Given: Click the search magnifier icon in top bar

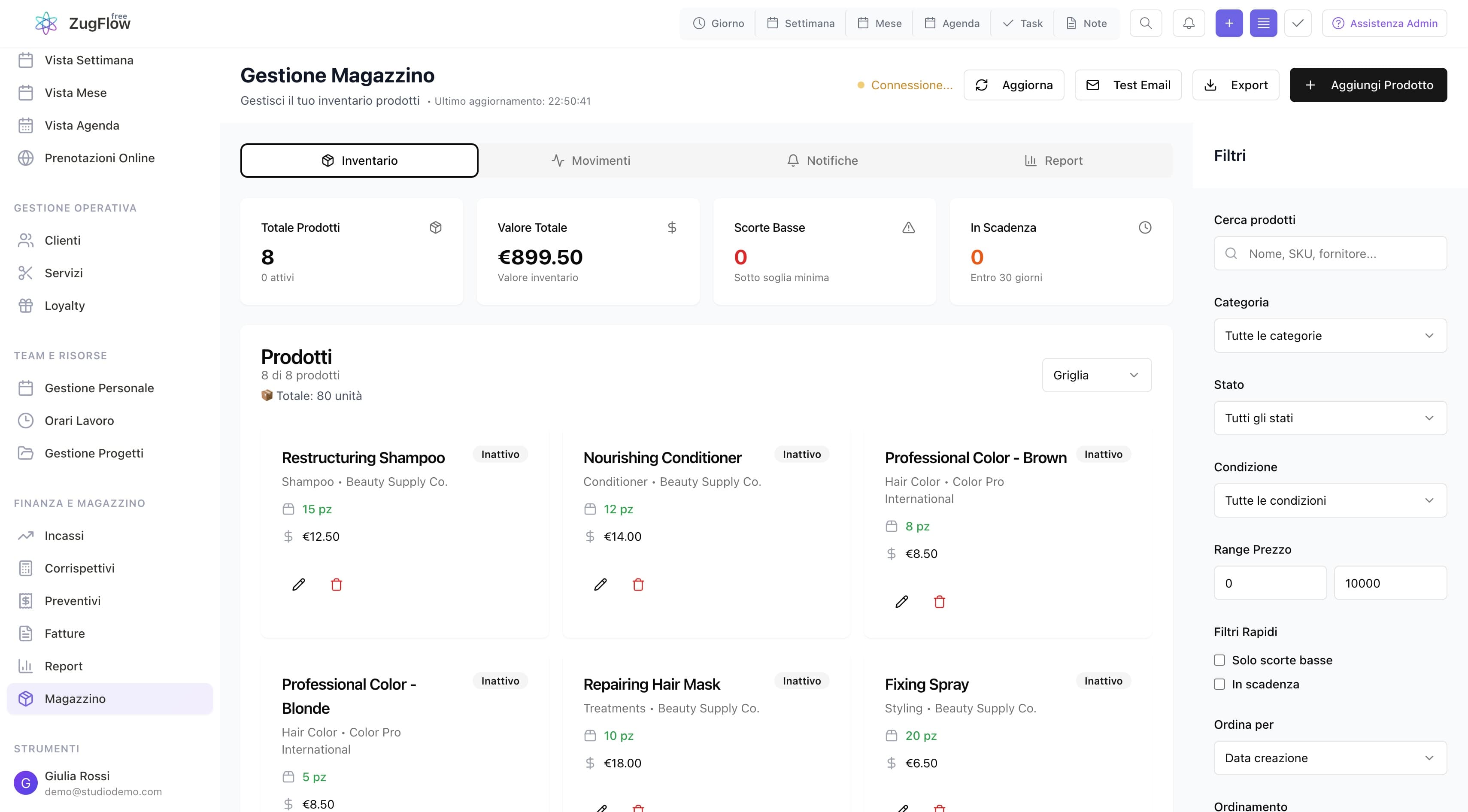Looking at the screenshot, I should (1146, 23).
